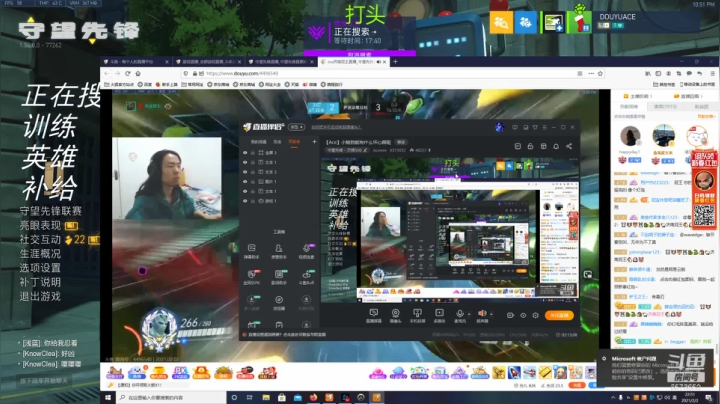Viewport: 720px width, 404px height.
Task: Click the blue group icon at game top right
Action: (526, 22)
